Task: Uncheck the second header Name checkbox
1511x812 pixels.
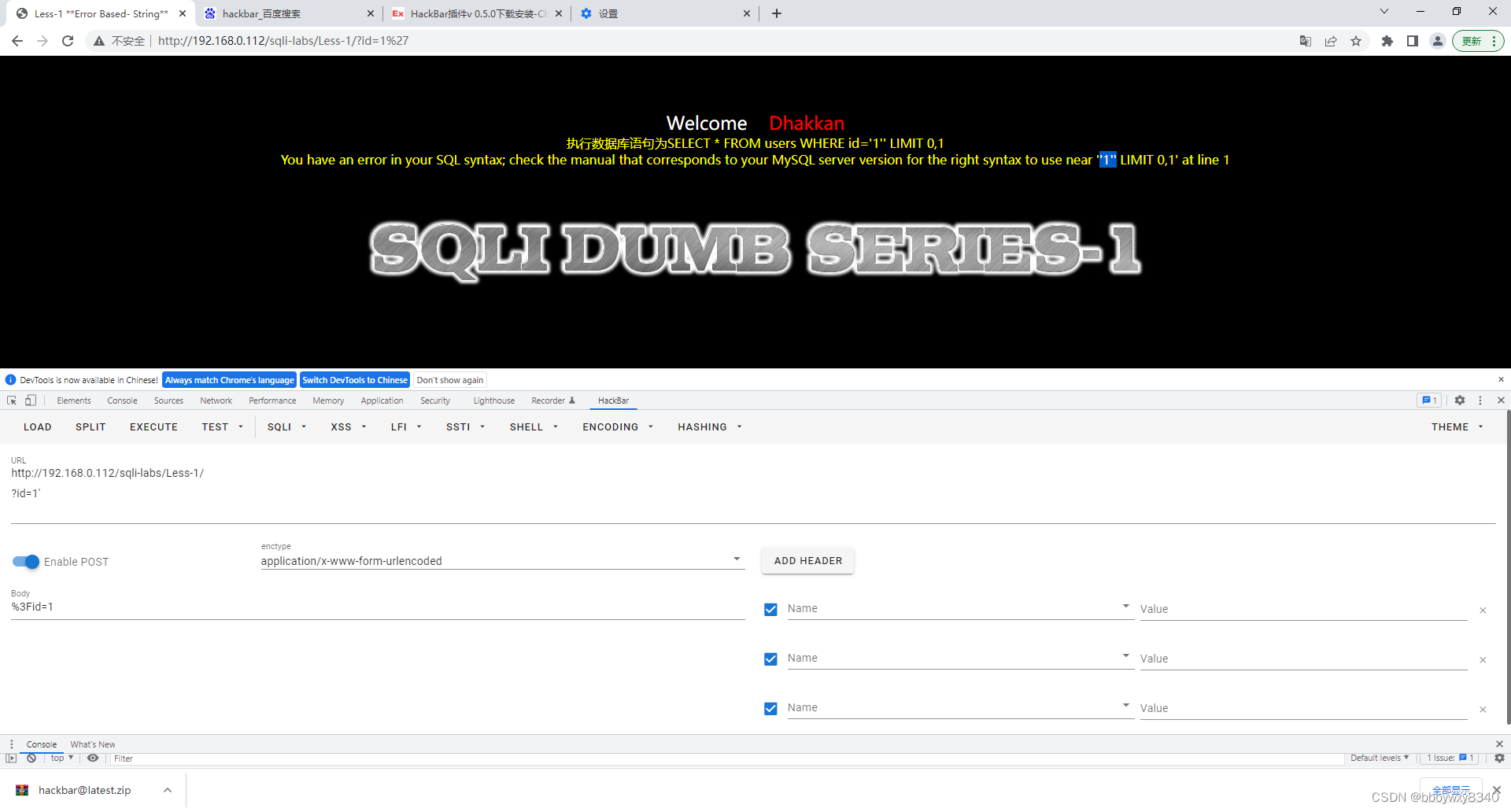Action: (770, 659)
